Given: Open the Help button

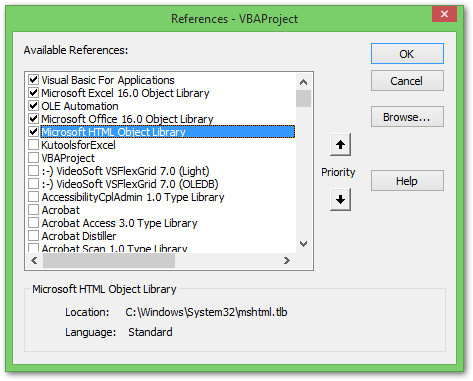Looking at the screenshot, I should (x=407, y=181).
